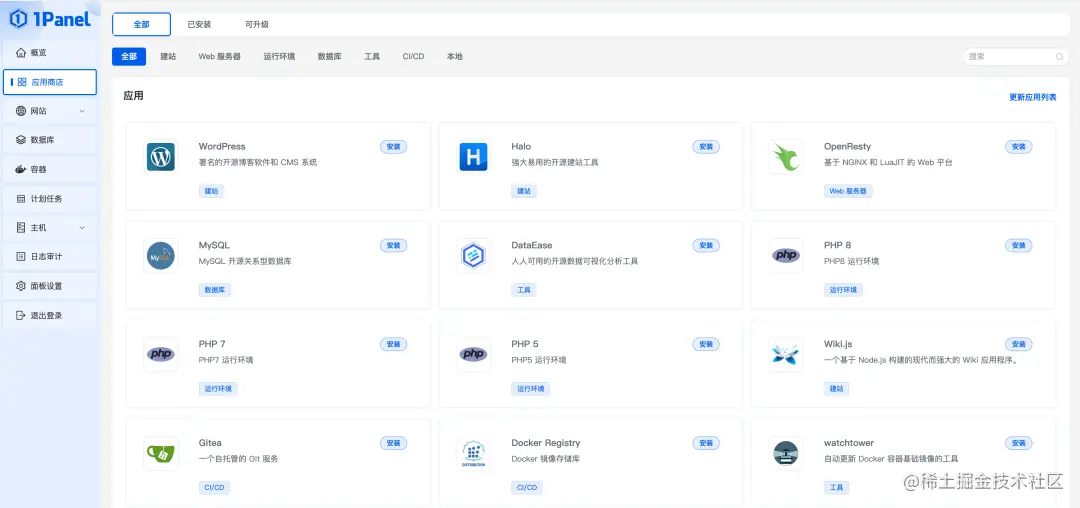Install Wiki.js with 安装 button
The width and height of the screenshot is (1080, 508).
pos(1019,343)
